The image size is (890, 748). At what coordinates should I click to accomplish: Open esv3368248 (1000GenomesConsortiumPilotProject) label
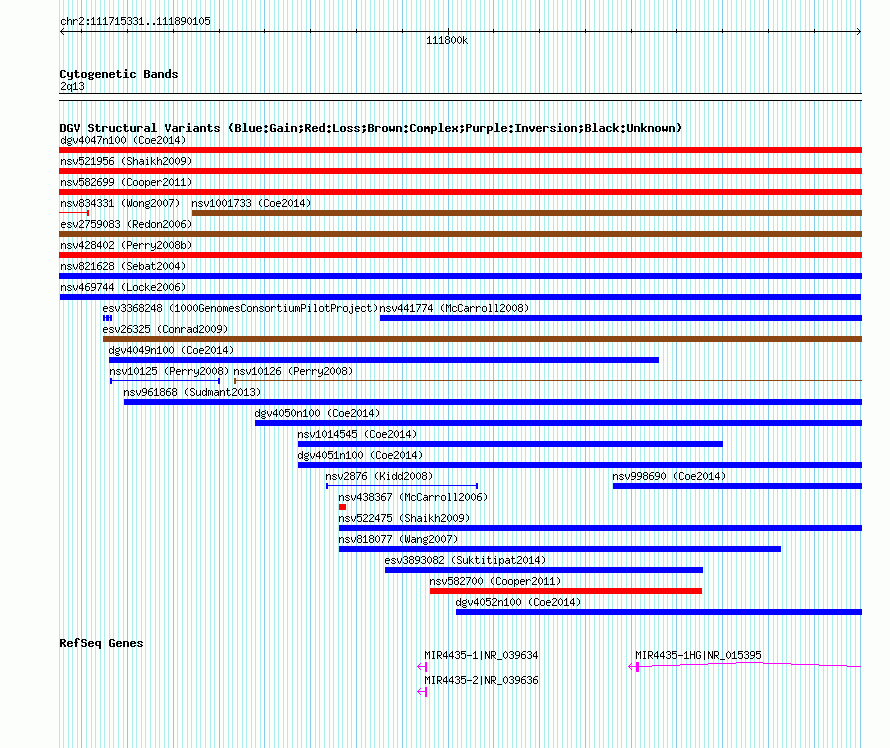tap(240, 308)
